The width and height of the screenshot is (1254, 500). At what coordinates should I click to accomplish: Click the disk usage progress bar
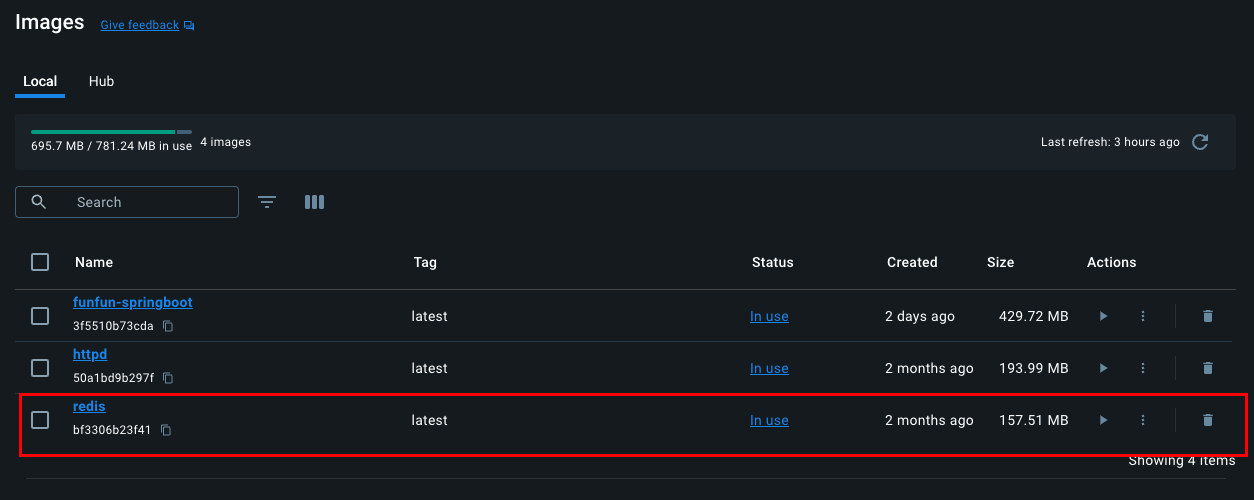pyautogui.click(x=111, y=131)
